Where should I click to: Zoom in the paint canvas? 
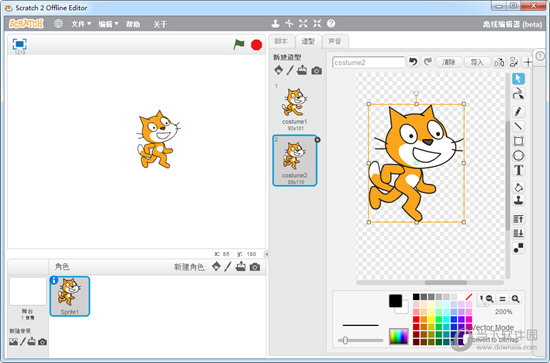pos(515,299)
